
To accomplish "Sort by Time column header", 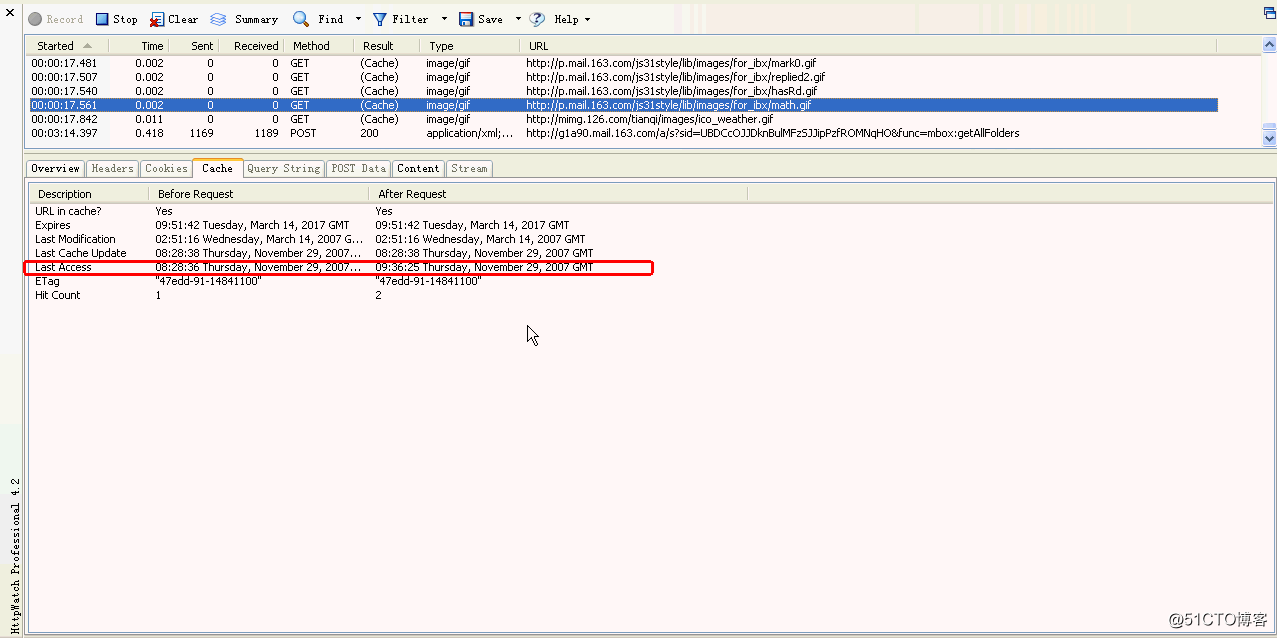I will [x=139, y=46].
